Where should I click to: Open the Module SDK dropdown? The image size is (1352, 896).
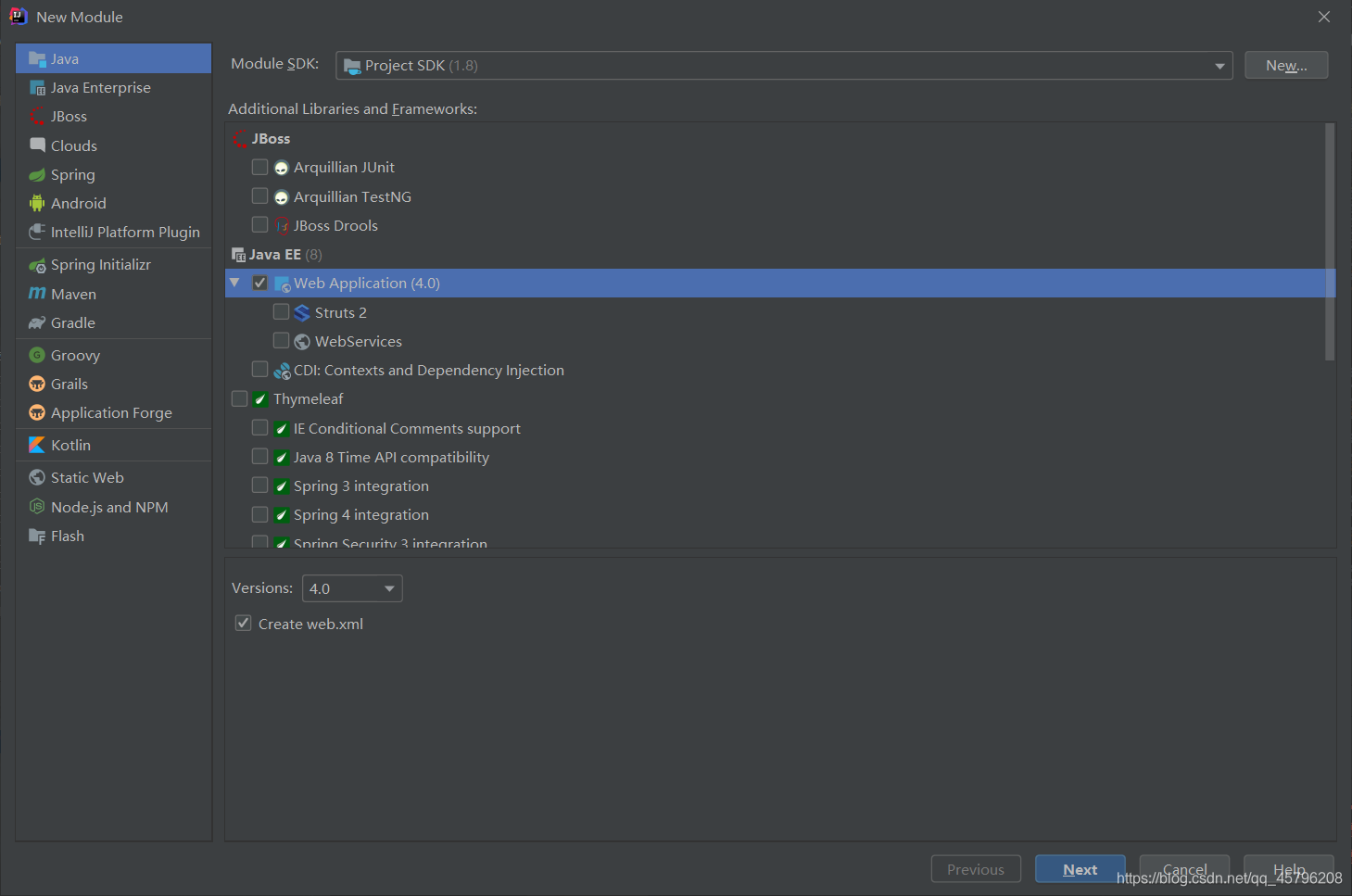(x=784, y=66)
